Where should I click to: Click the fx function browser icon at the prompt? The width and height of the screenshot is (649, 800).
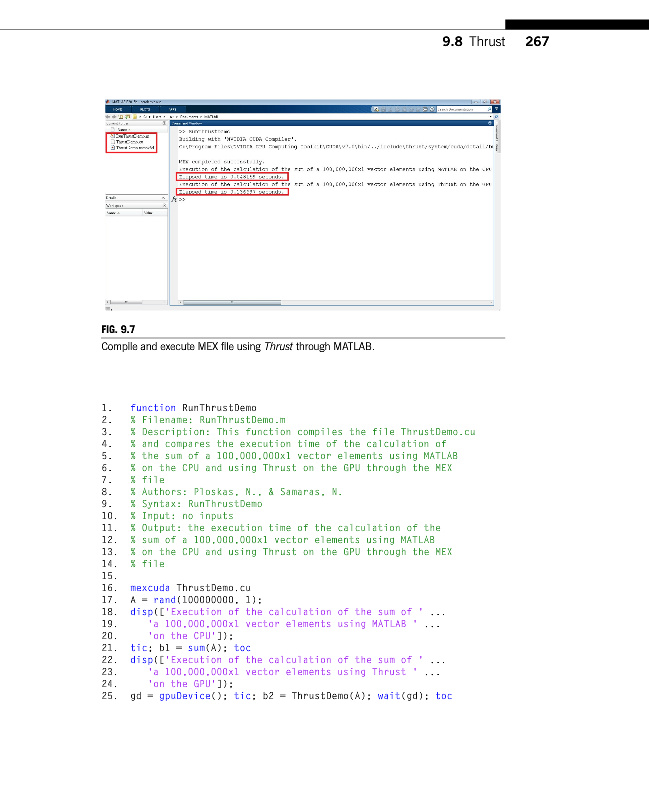(174, 199)
